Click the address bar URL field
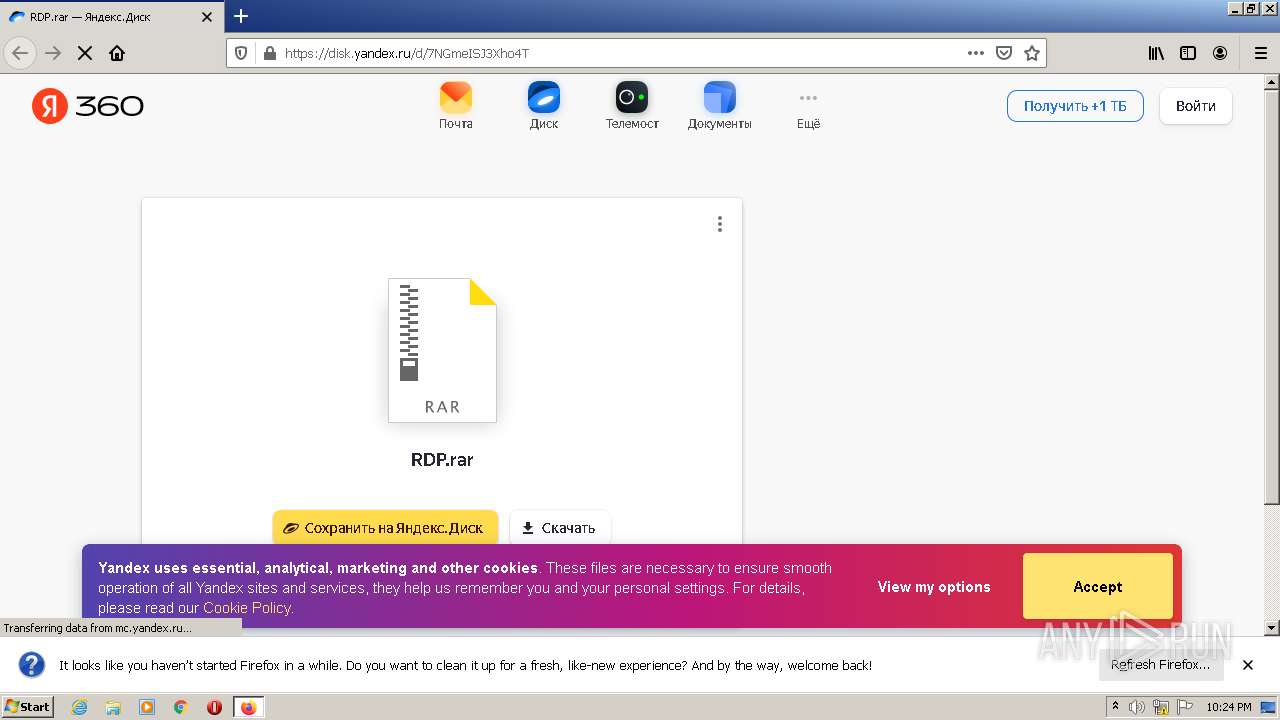Viewport: 1280px width, 720px height. [x=620, y=53]
